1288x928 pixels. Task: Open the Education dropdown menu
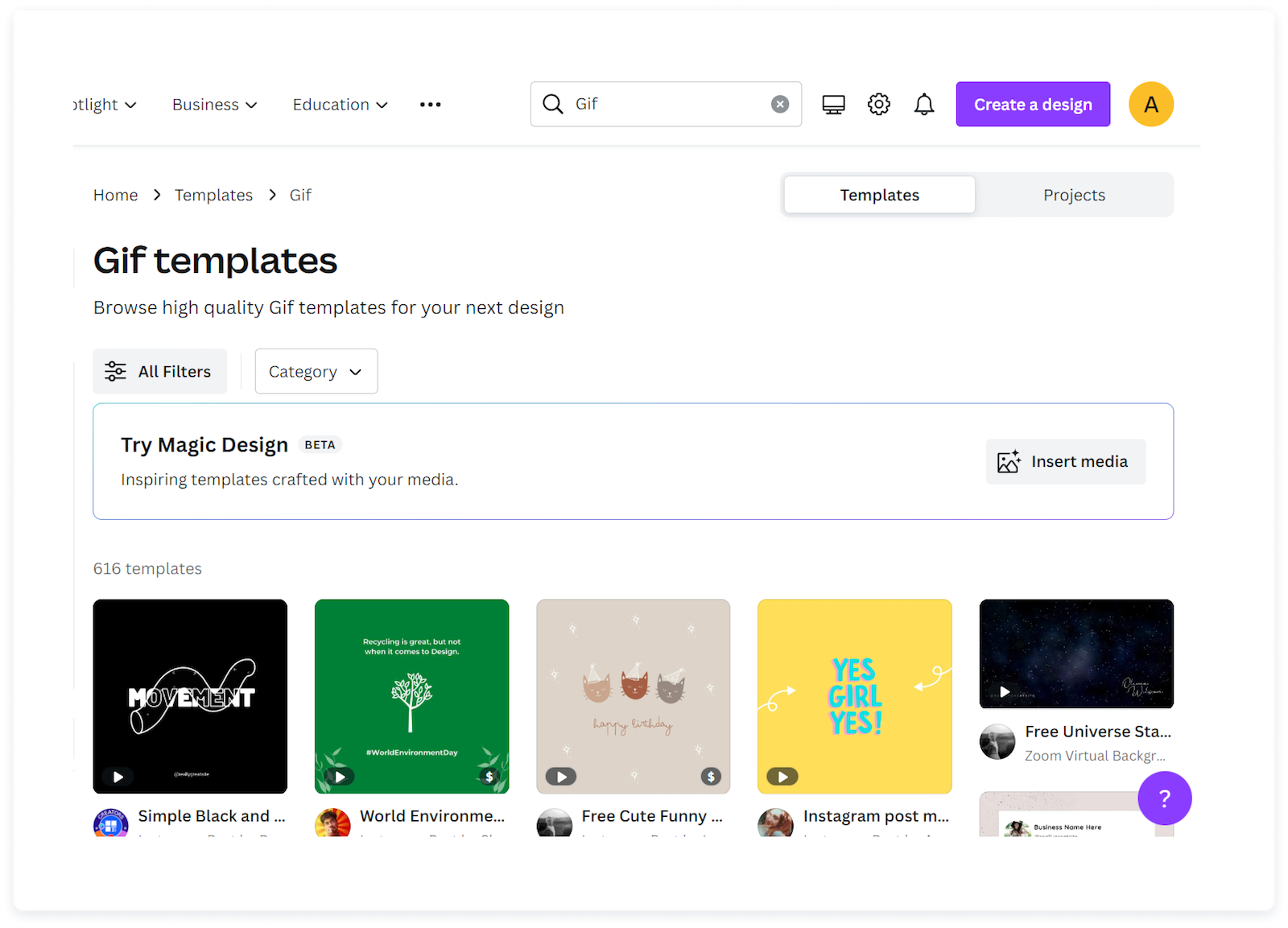pos(340,104)
